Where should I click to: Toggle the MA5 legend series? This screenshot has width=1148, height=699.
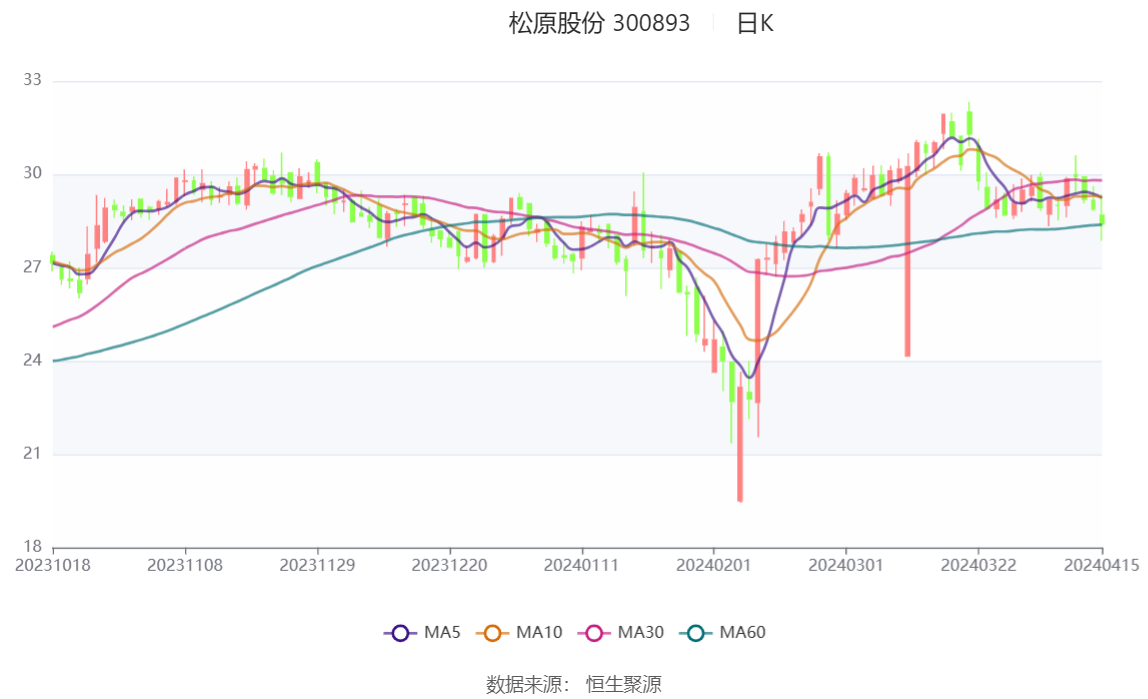[422, 632]
